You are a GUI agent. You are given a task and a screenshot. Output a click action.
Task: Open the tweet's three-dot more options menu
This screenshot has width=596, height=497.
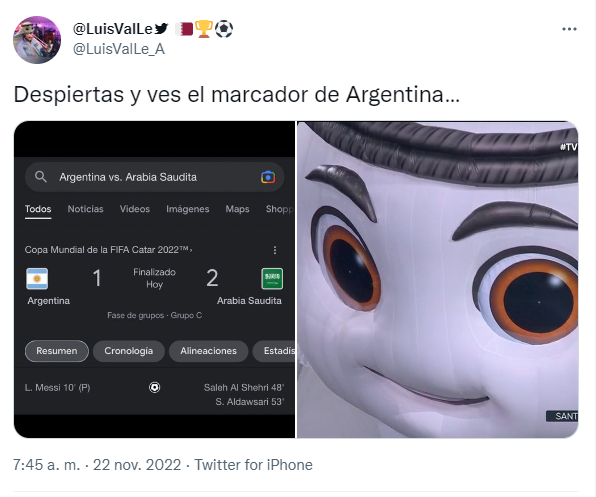[x=569, y=29]
